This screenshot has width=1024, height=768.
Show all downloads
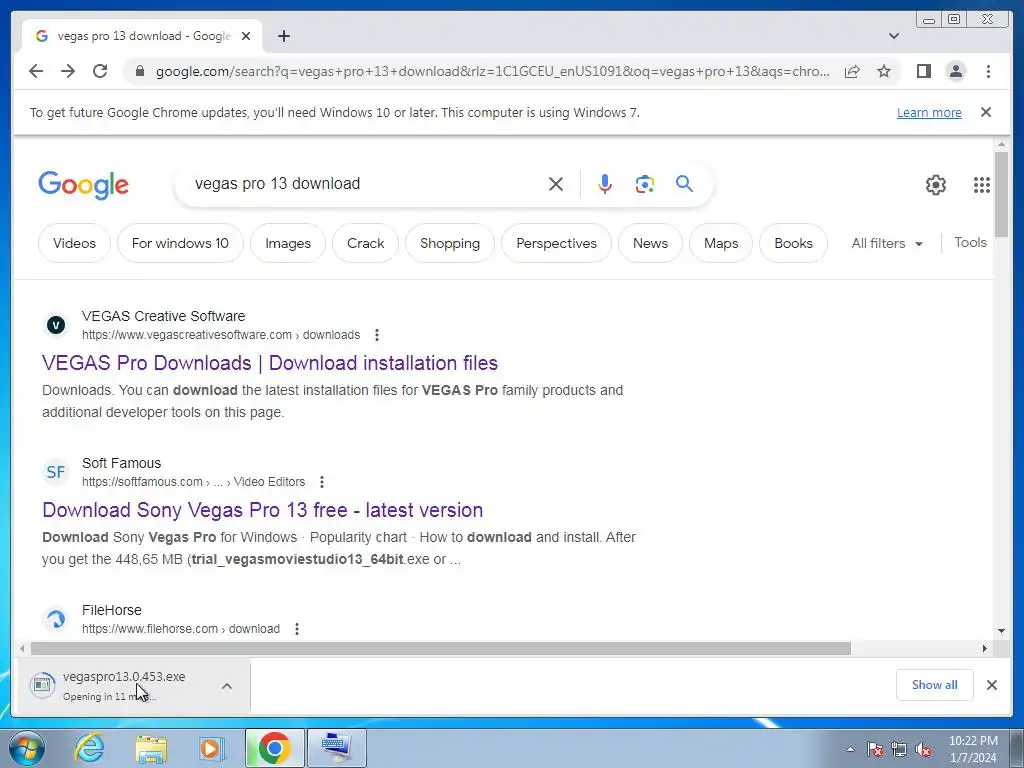pyautogui.click(x=935, y=685)
